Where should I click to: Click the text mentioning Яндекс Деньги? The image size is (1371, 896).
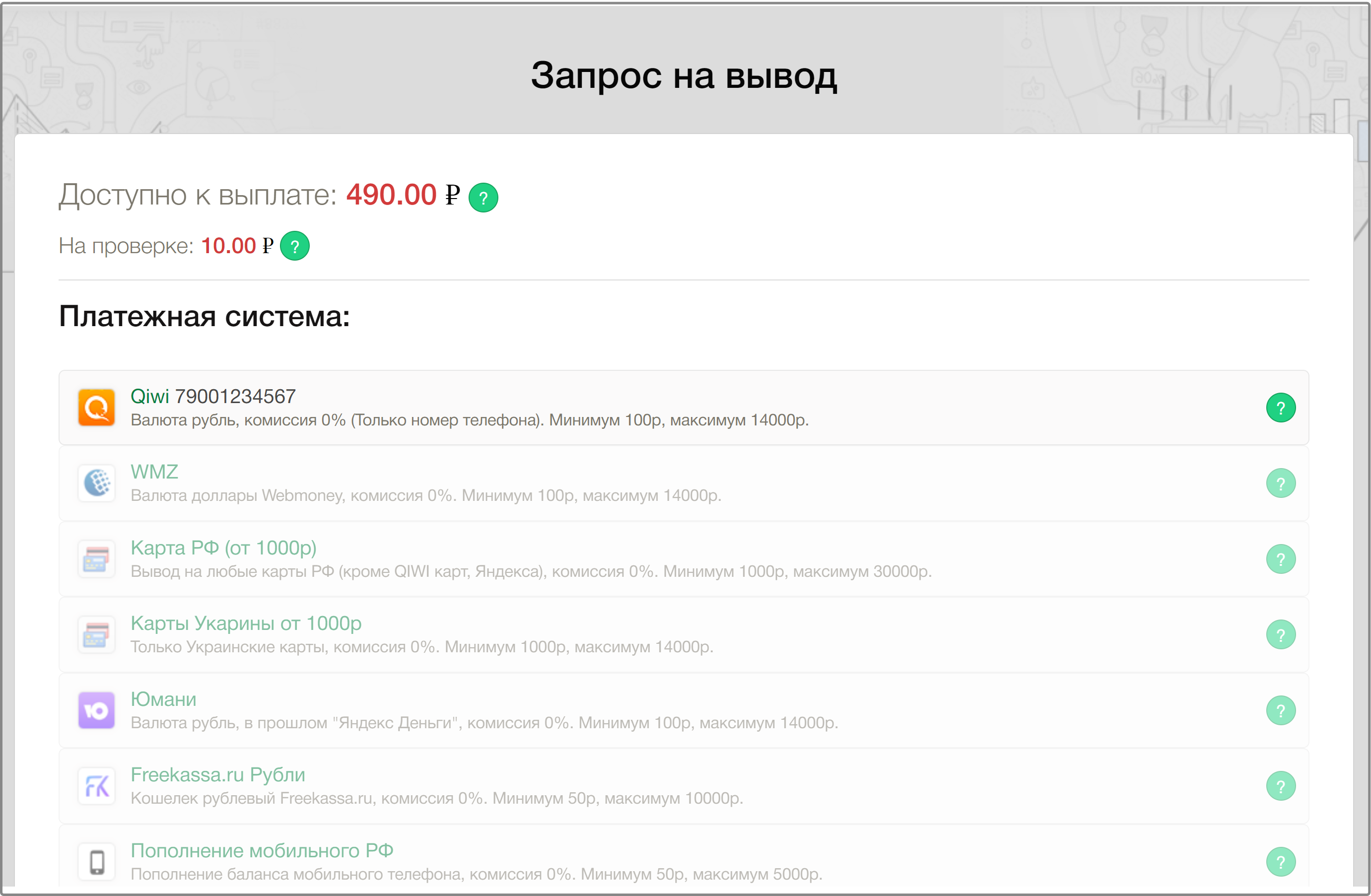point(484,723)
